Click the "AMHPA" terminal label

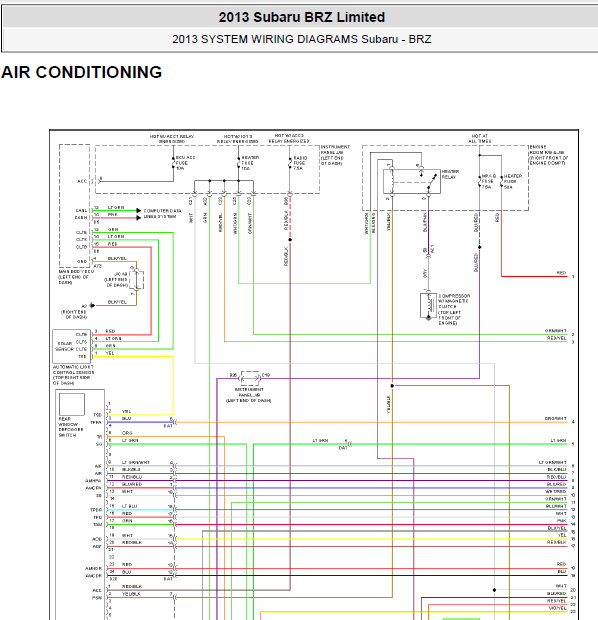[x=93, y=481]
